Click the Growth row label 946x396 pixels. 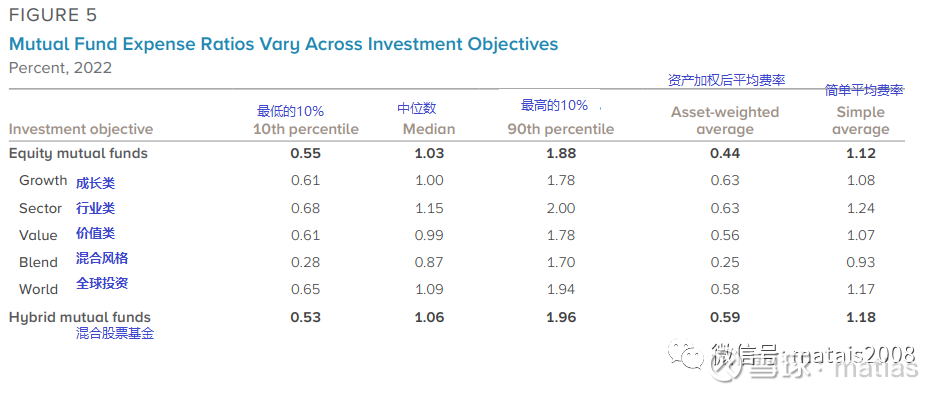(x=43, y=180)
